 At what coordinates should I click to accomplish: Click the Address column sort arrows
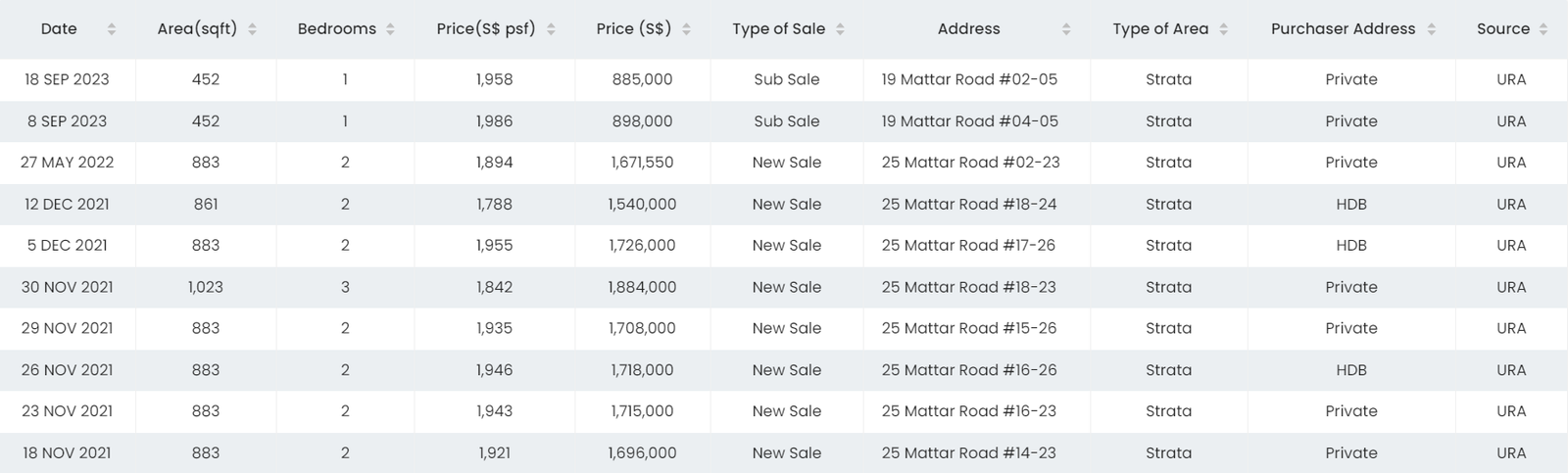click(x=1066, y=29)
